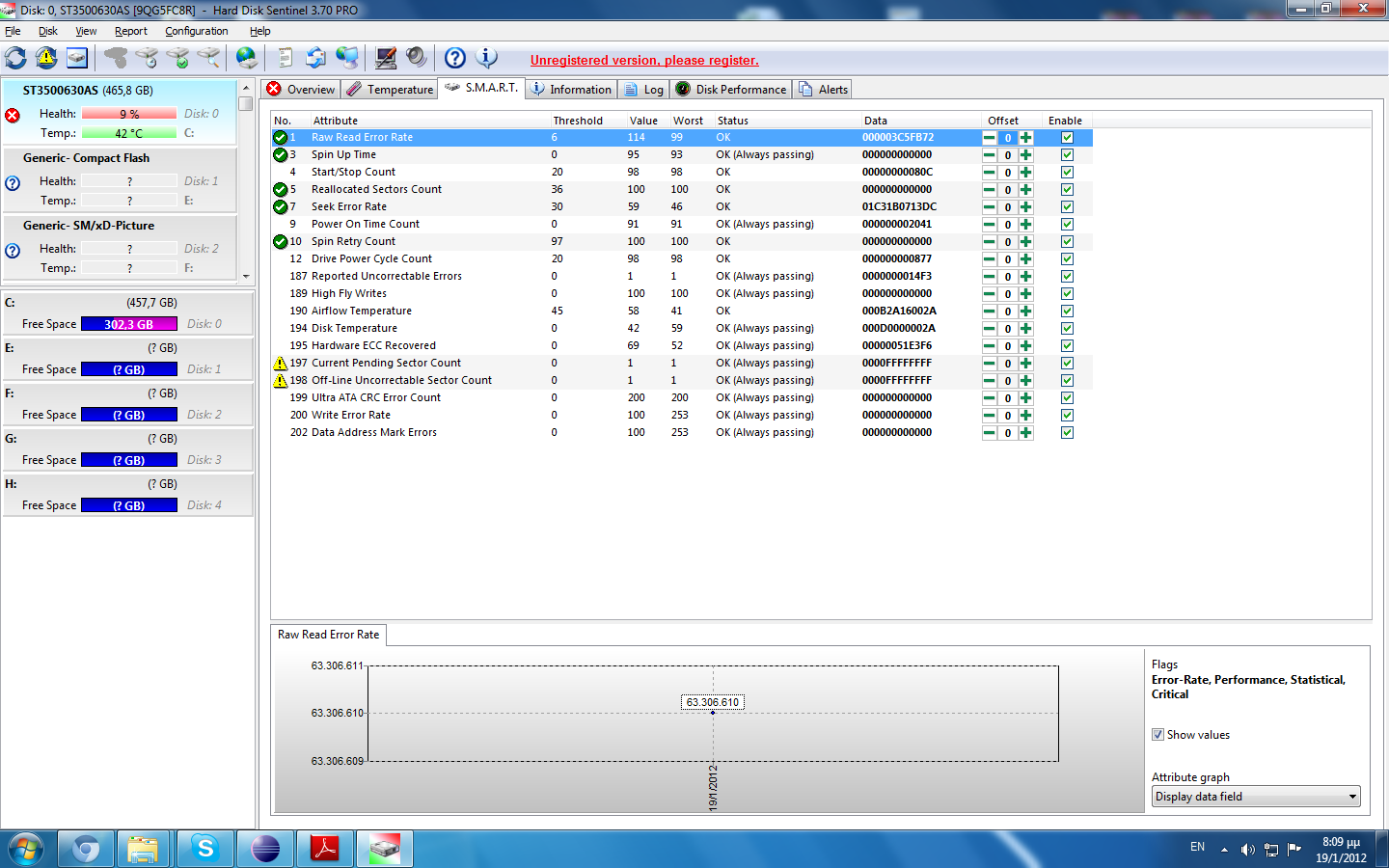Viewport: 1389px width, 868px height.
Task: Click the blue info bubble icon
Action: pyautogui.click(x=487, y=58)
